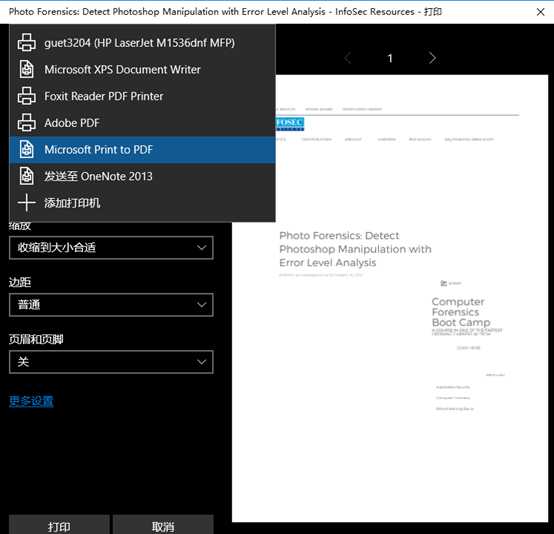Click printer icon beside Adobe PDF
The image size is (554, 534).
26,123
